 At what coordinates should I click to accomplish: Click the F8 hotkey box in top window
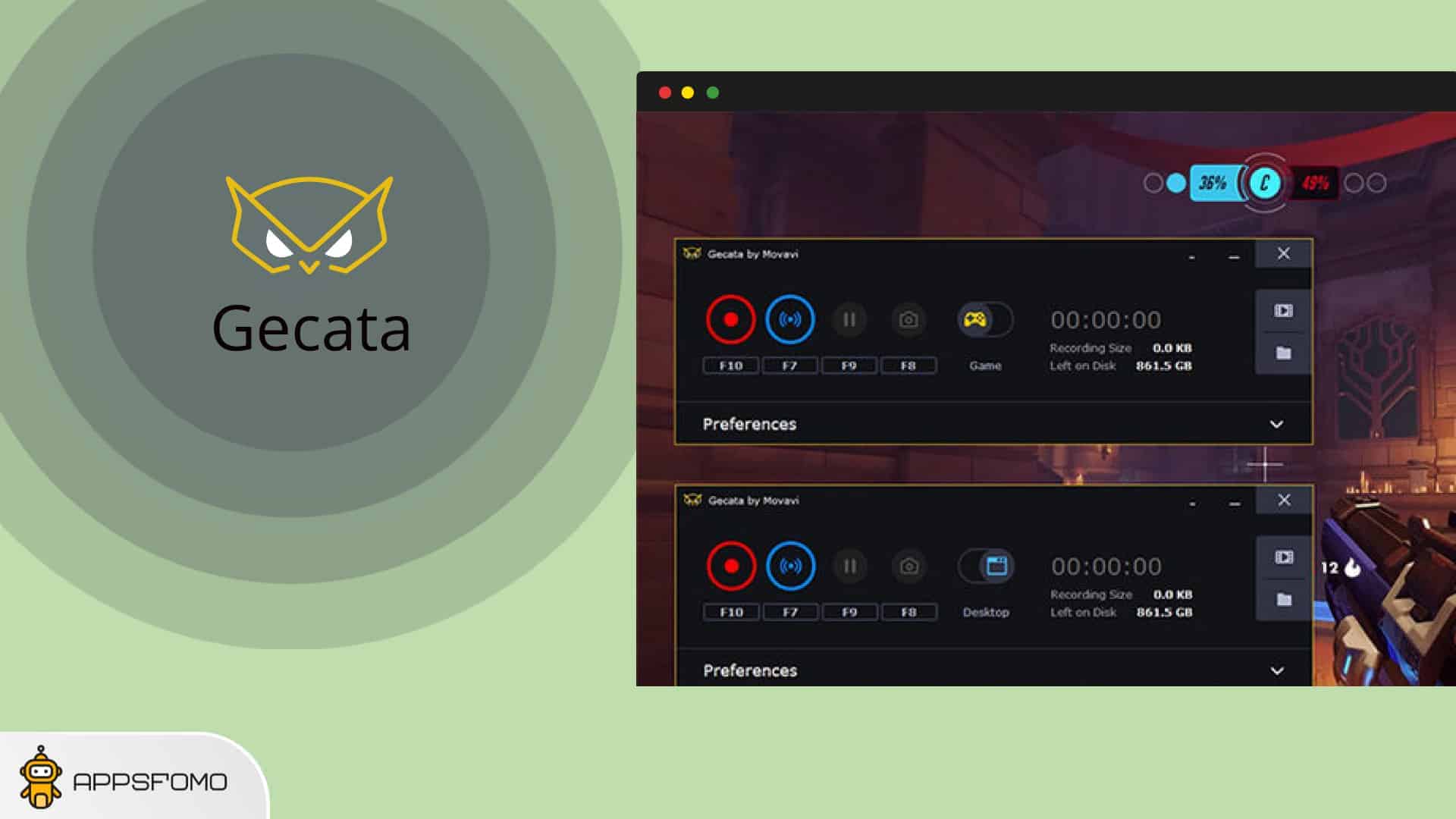click(x=908, y=366)
